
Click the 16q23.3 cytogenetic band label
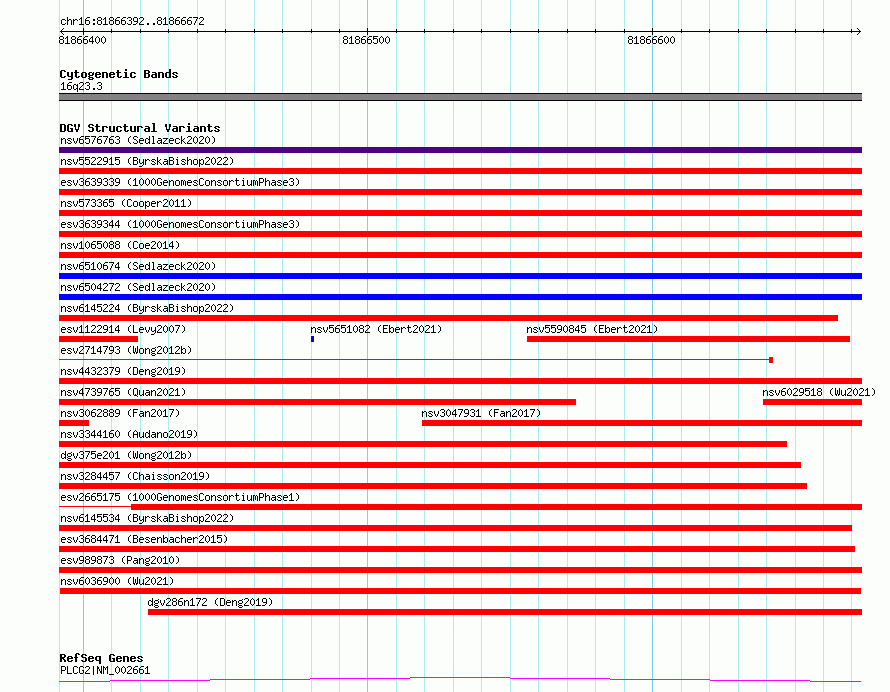point(81,86)
